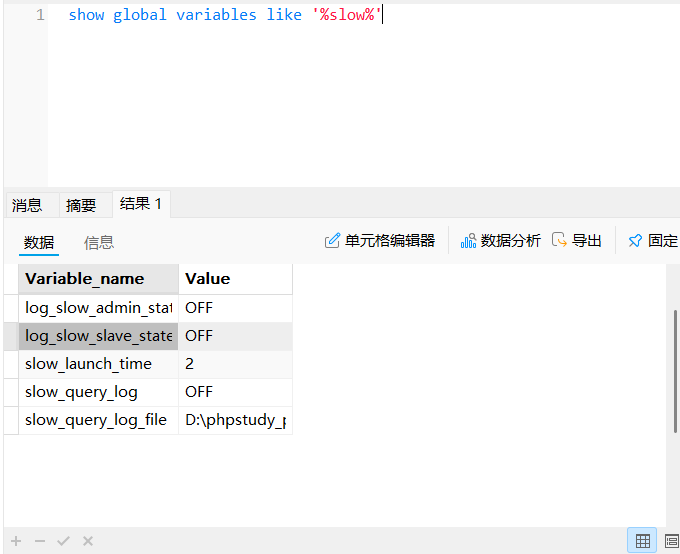Click the delete record minus icon
This screenshot has height=554, width=680.
coord(40,541)
